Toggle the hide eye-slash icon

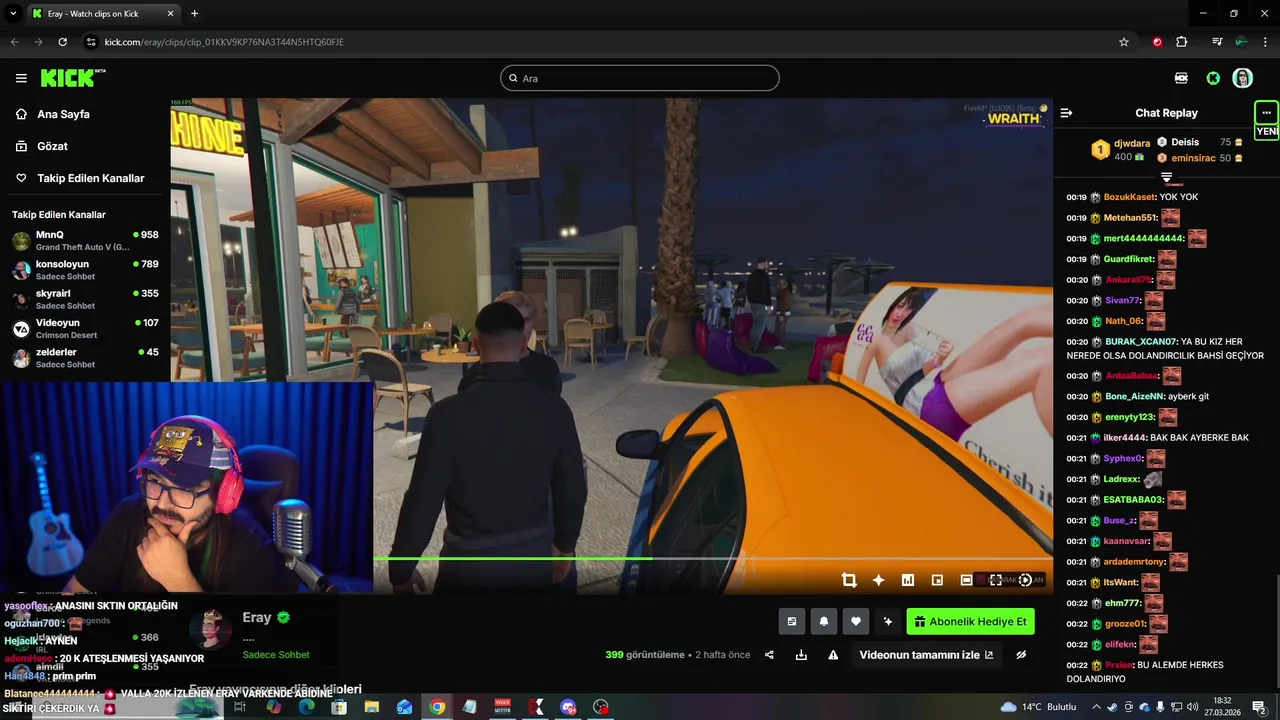(x=1021, y=655)
